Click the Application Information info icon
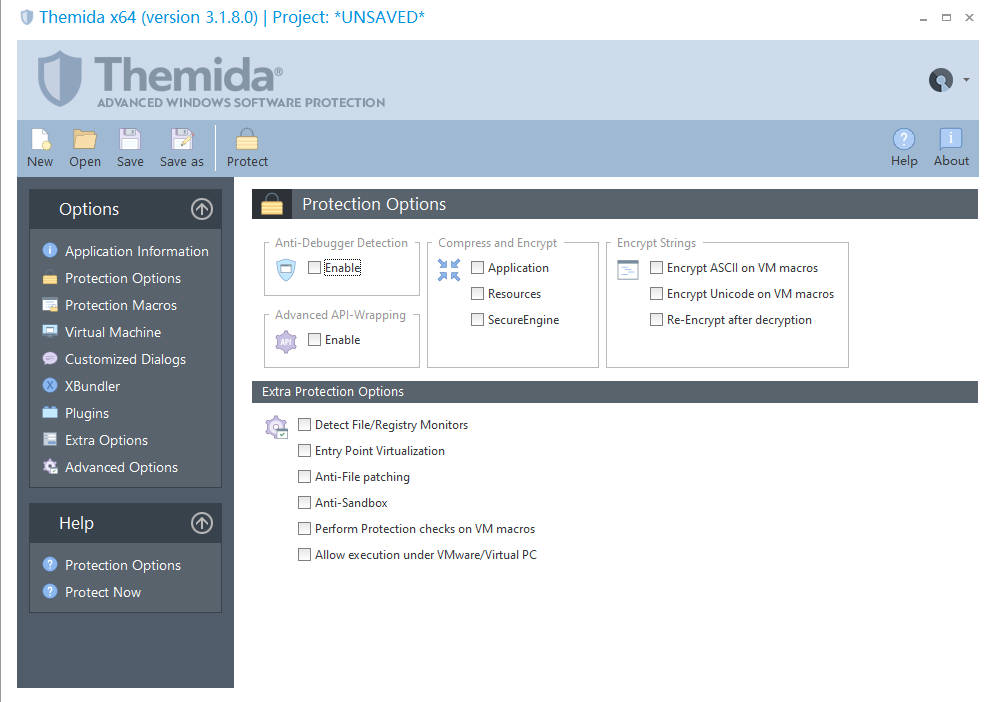 click(50, 250)
